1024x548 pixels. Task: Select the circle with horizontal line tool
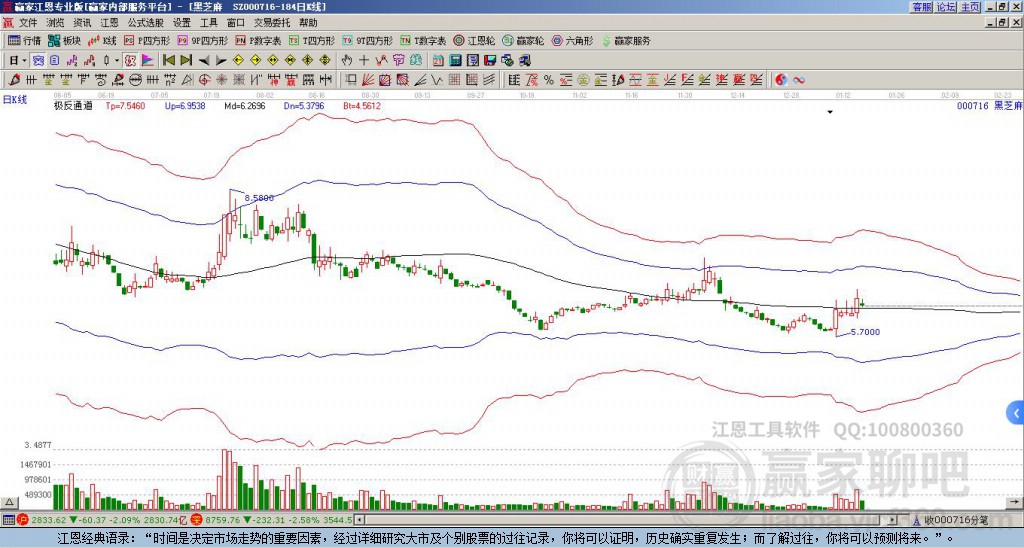click(x=135, y=80)
